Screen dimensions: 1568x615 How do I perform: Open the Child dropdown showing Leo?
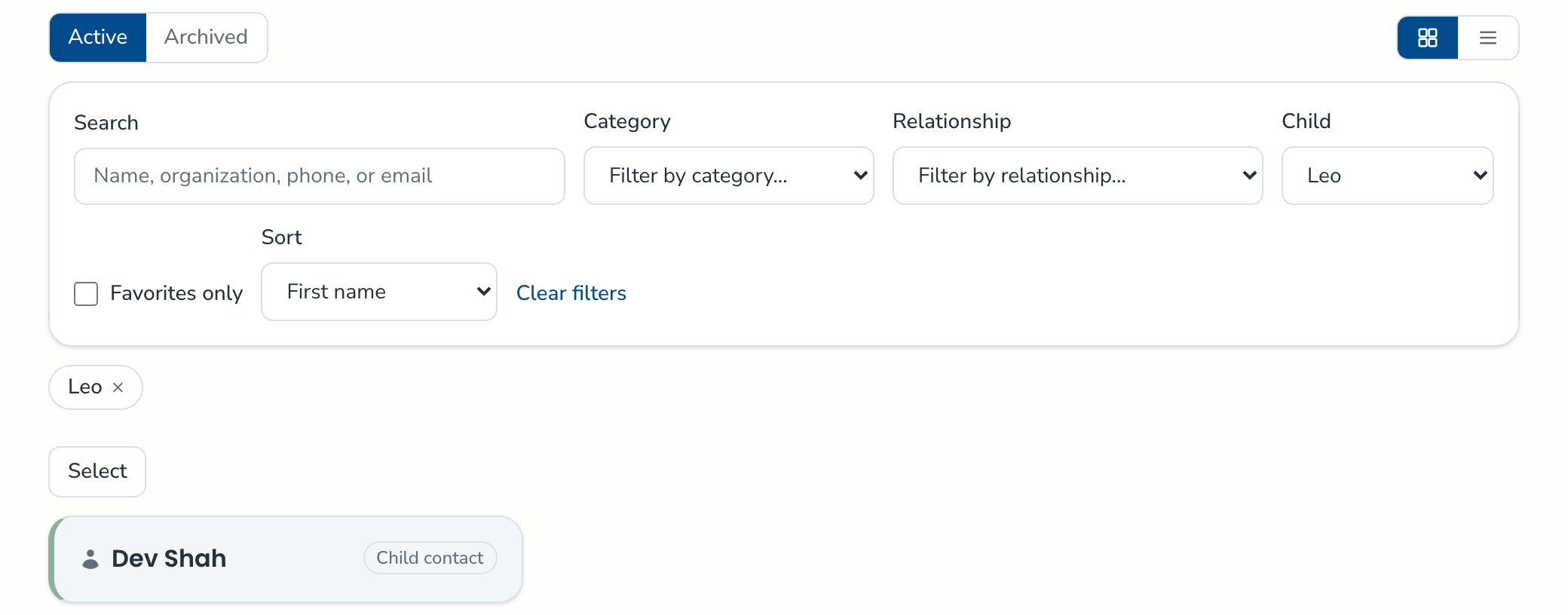click(1388, 176)
